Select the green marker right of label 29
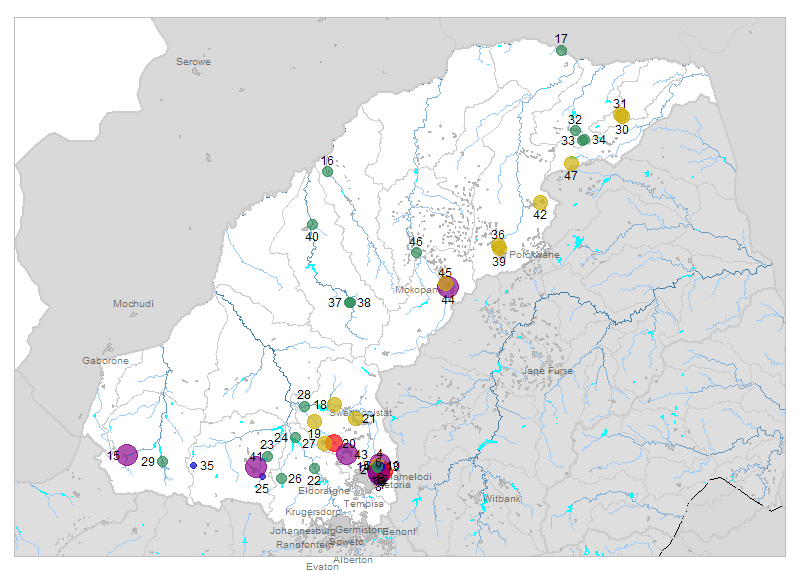The width and height of the screenshot is (800, 571). 162,462
